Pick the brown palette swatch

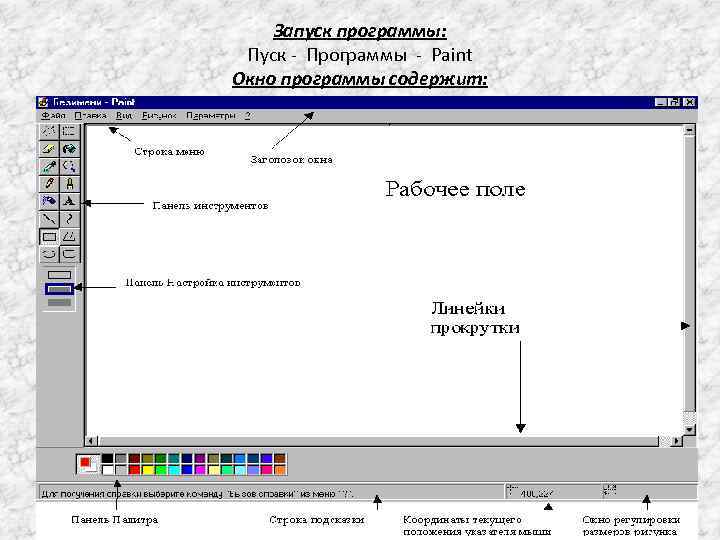[x=280, y=458]
